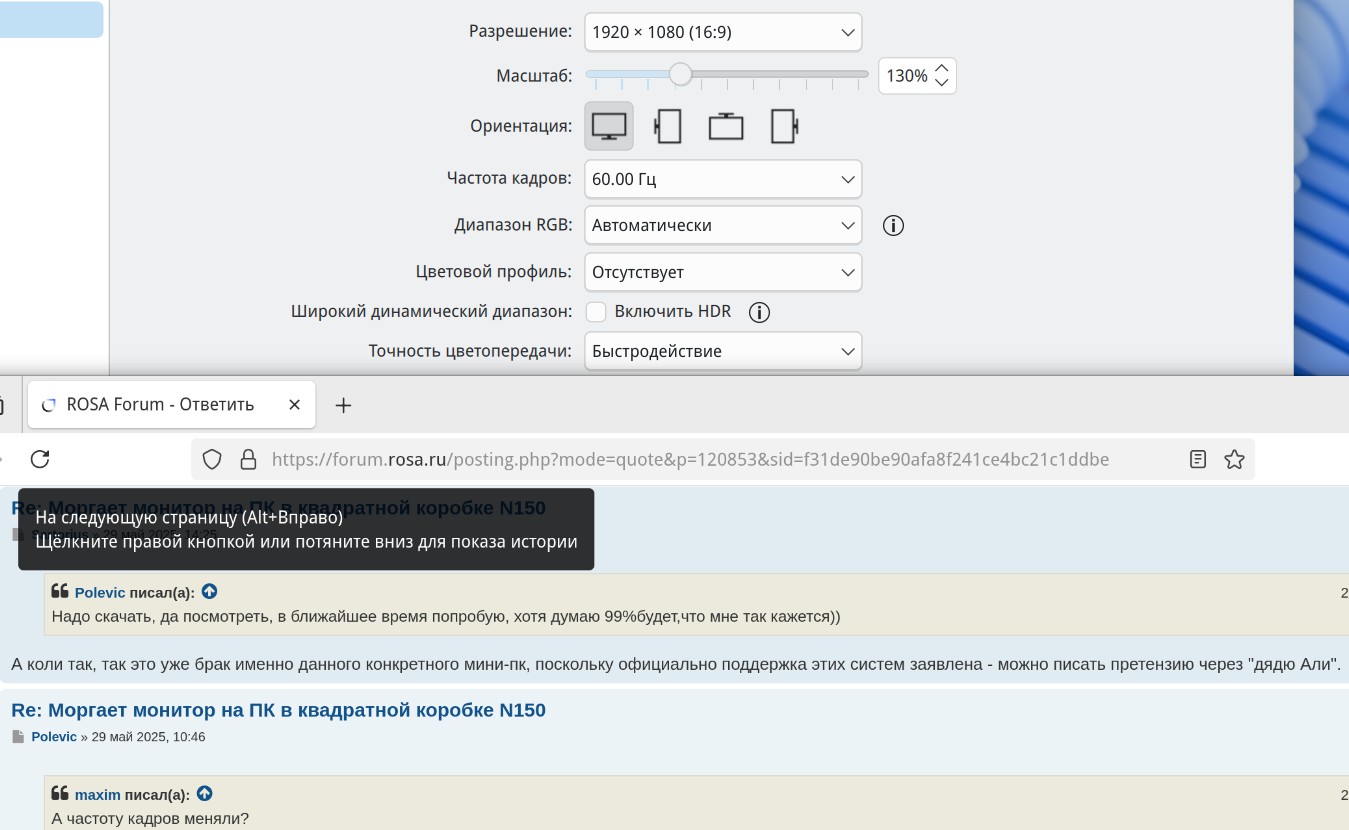Open the Частота кадров dropdown
Image resolution: width=1349 pixels, height=830 pixels.
[x=723, y=180]
